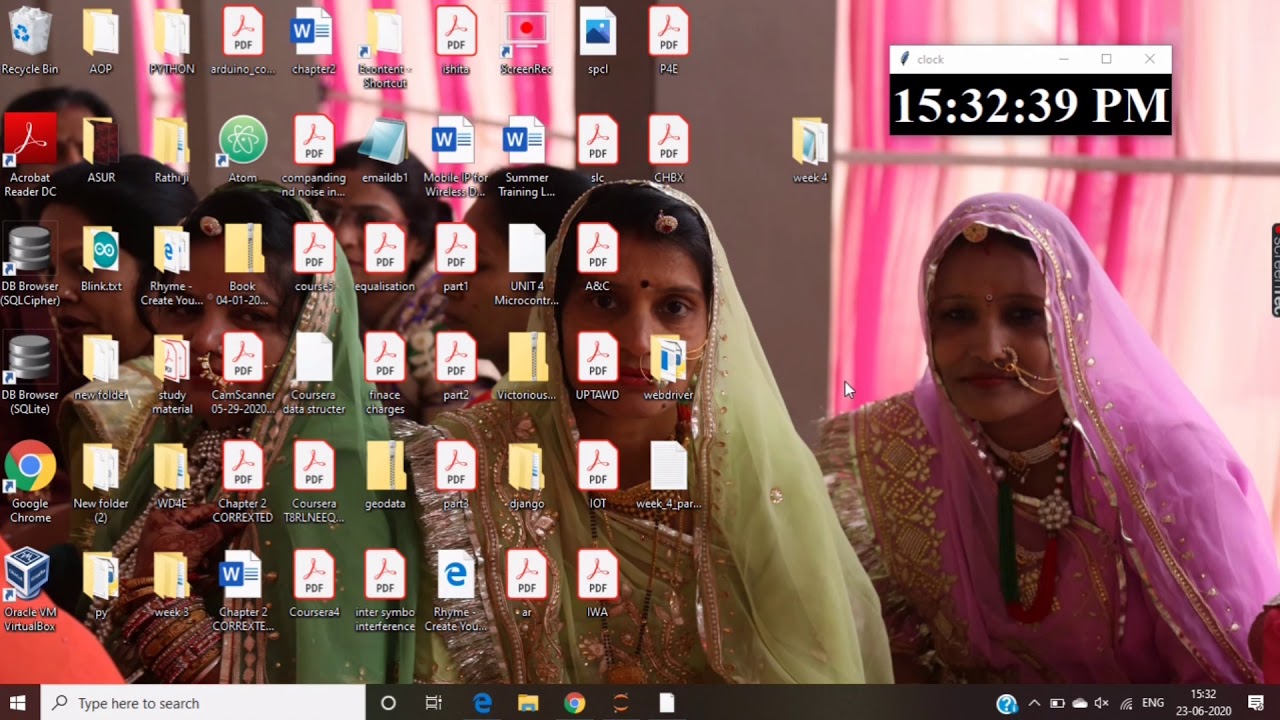Open Chrome from the taskbar

click(574, 703)
